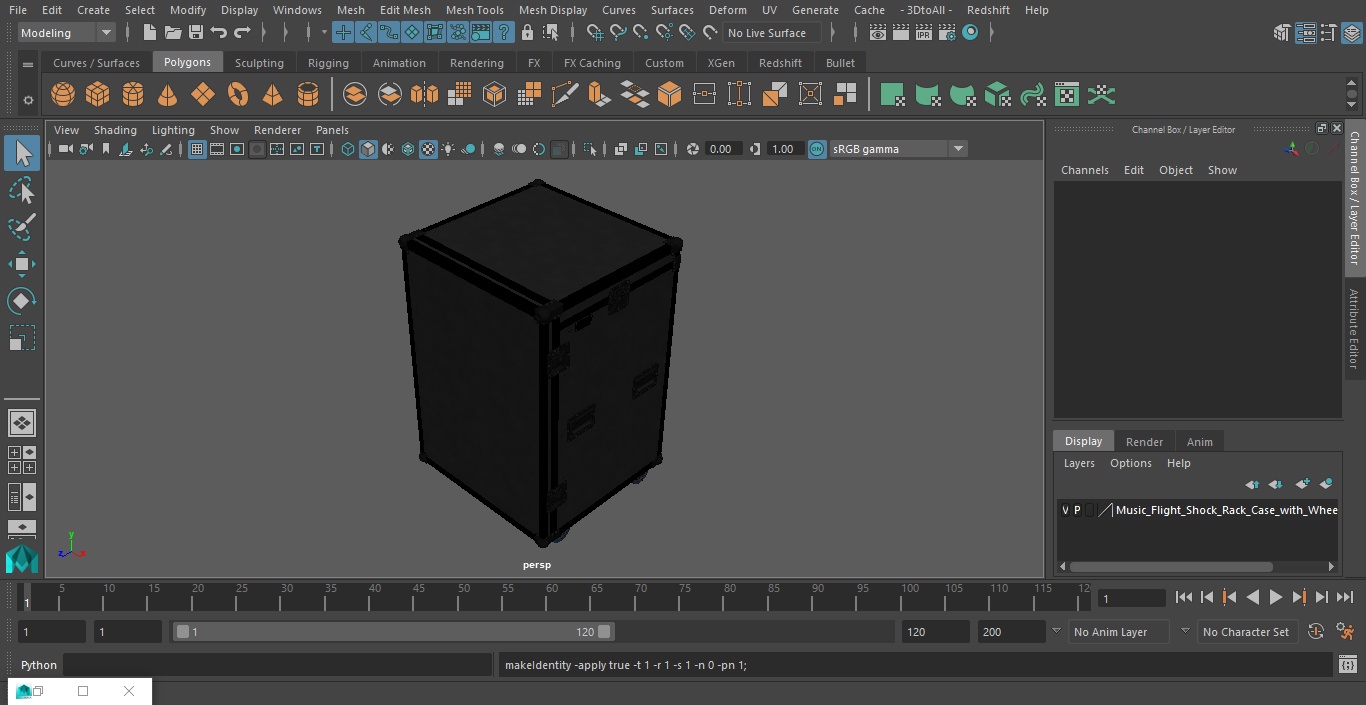Click the Open Scene folder icon
1366x705 pixels.
(173, 33)
